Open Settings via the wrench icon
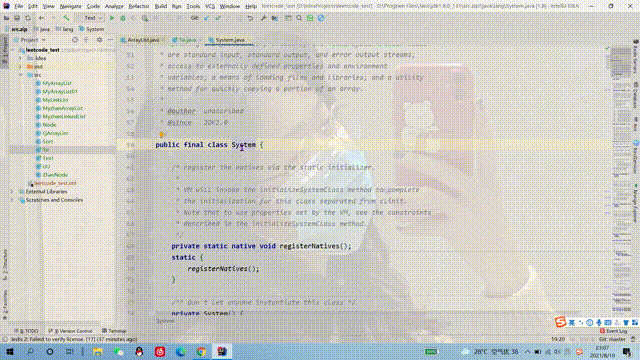 [x=263, y=18]
